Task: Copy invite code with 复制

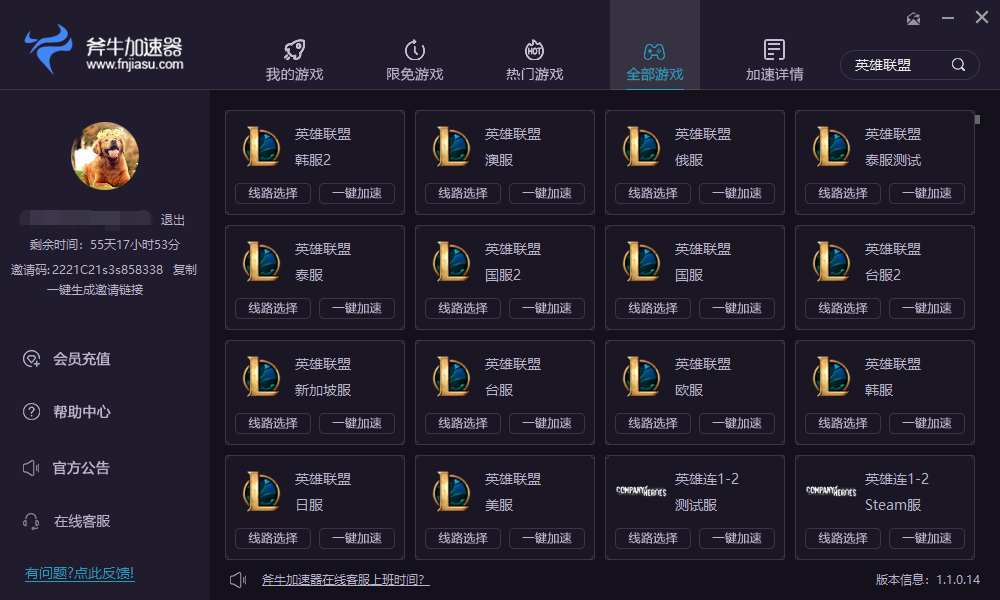Action: 184,270
